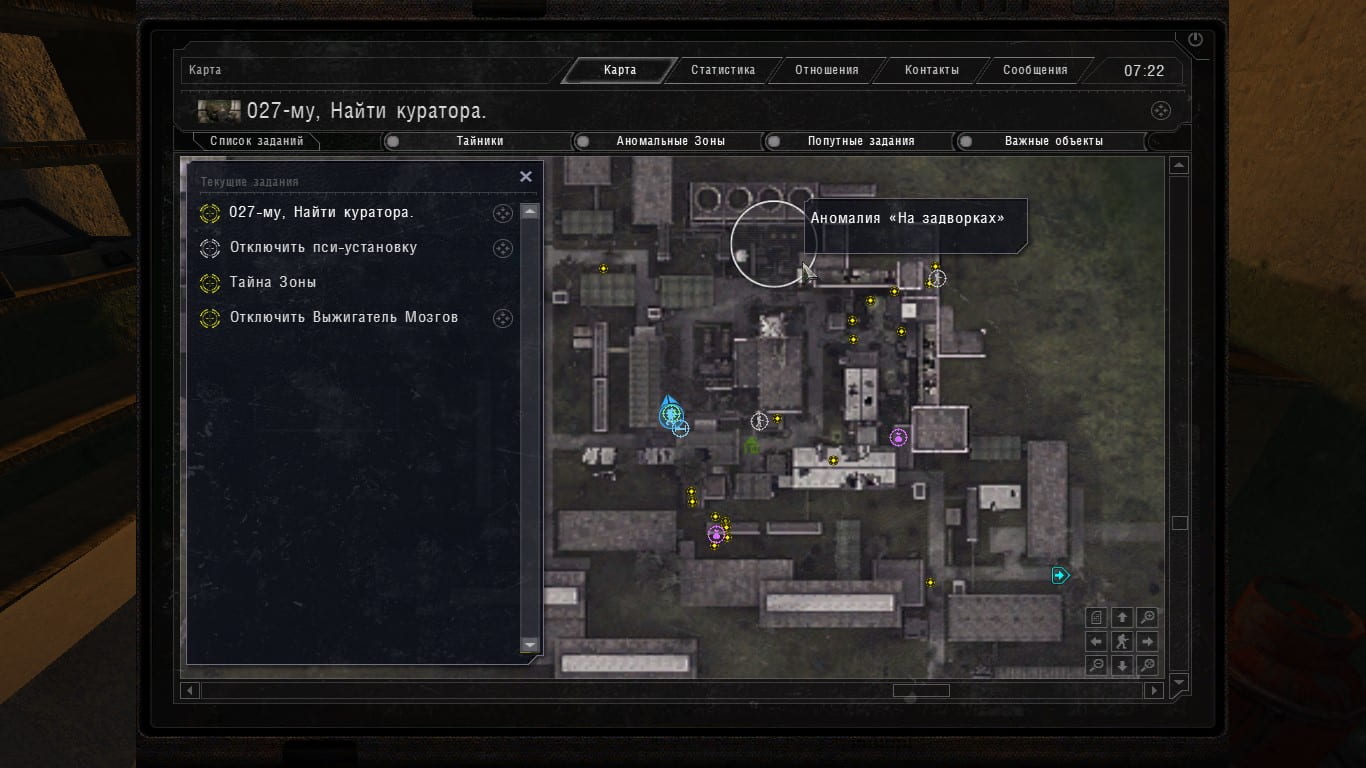Pan map up with arrow button
Image resolution: width=1366 pixels, height=768 pixels.
coord(1122,618)
